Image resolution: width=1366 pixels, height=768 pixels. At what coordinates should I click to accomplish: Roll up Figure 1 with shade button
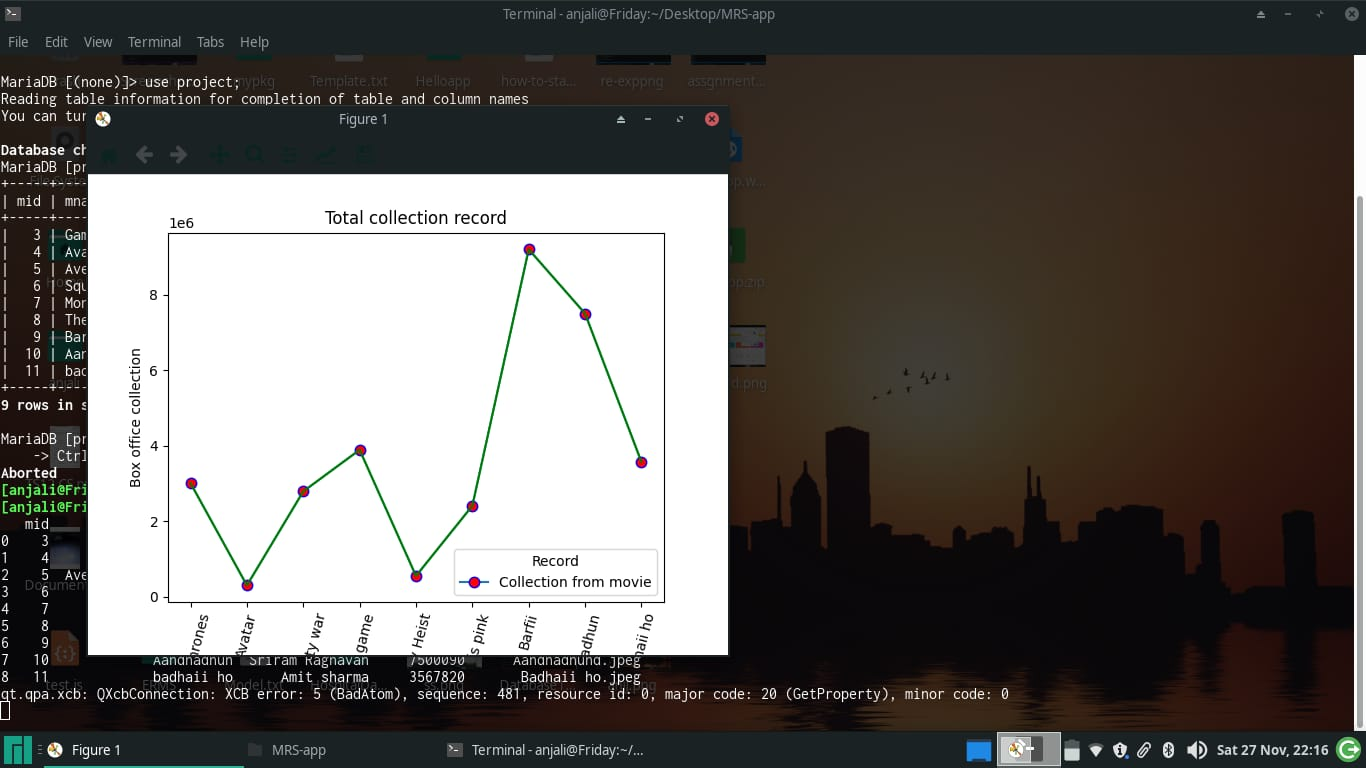[x=620, y=119]
